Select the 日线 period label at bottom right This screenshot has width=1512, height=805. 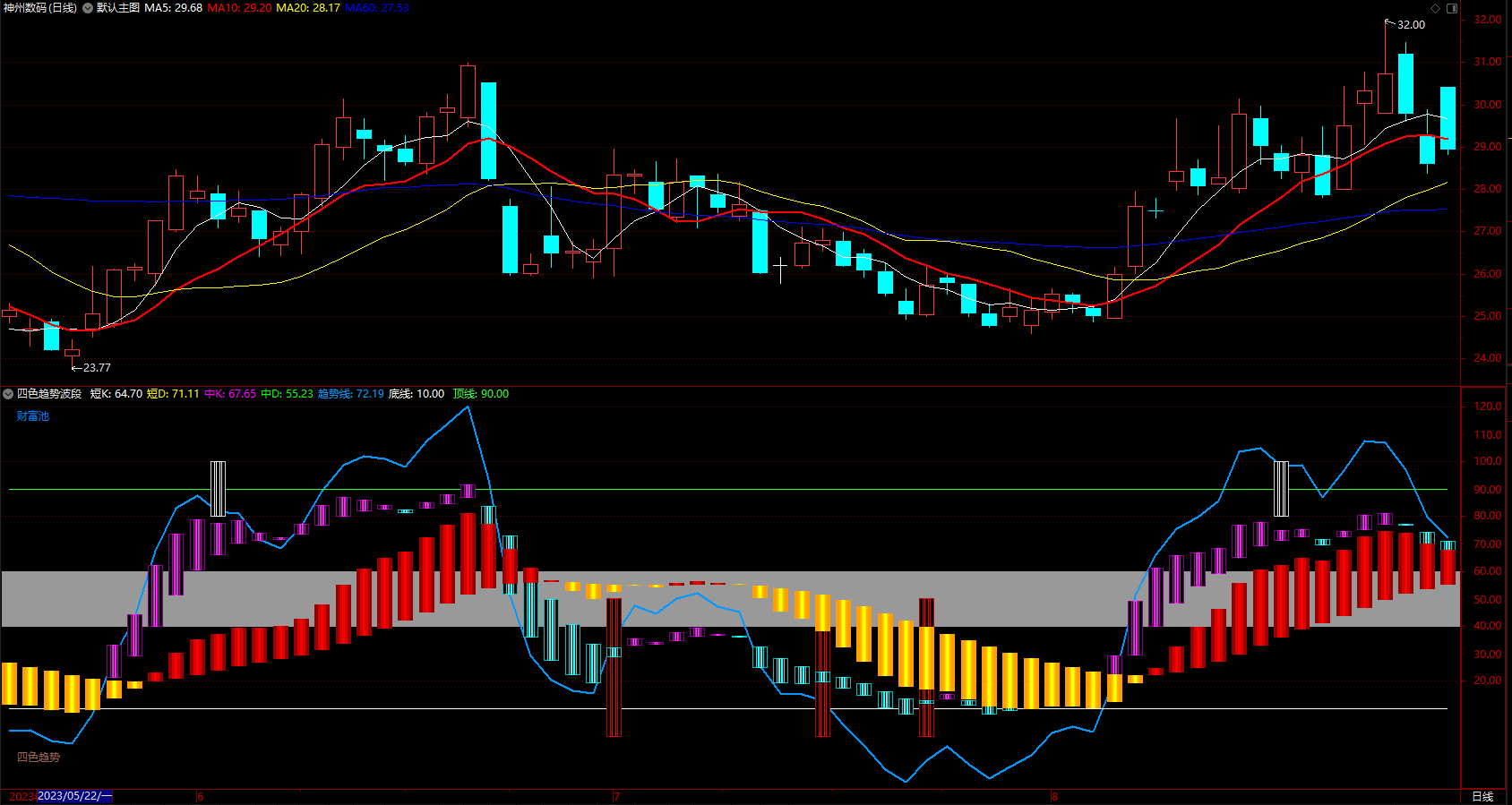[1482, 796]
